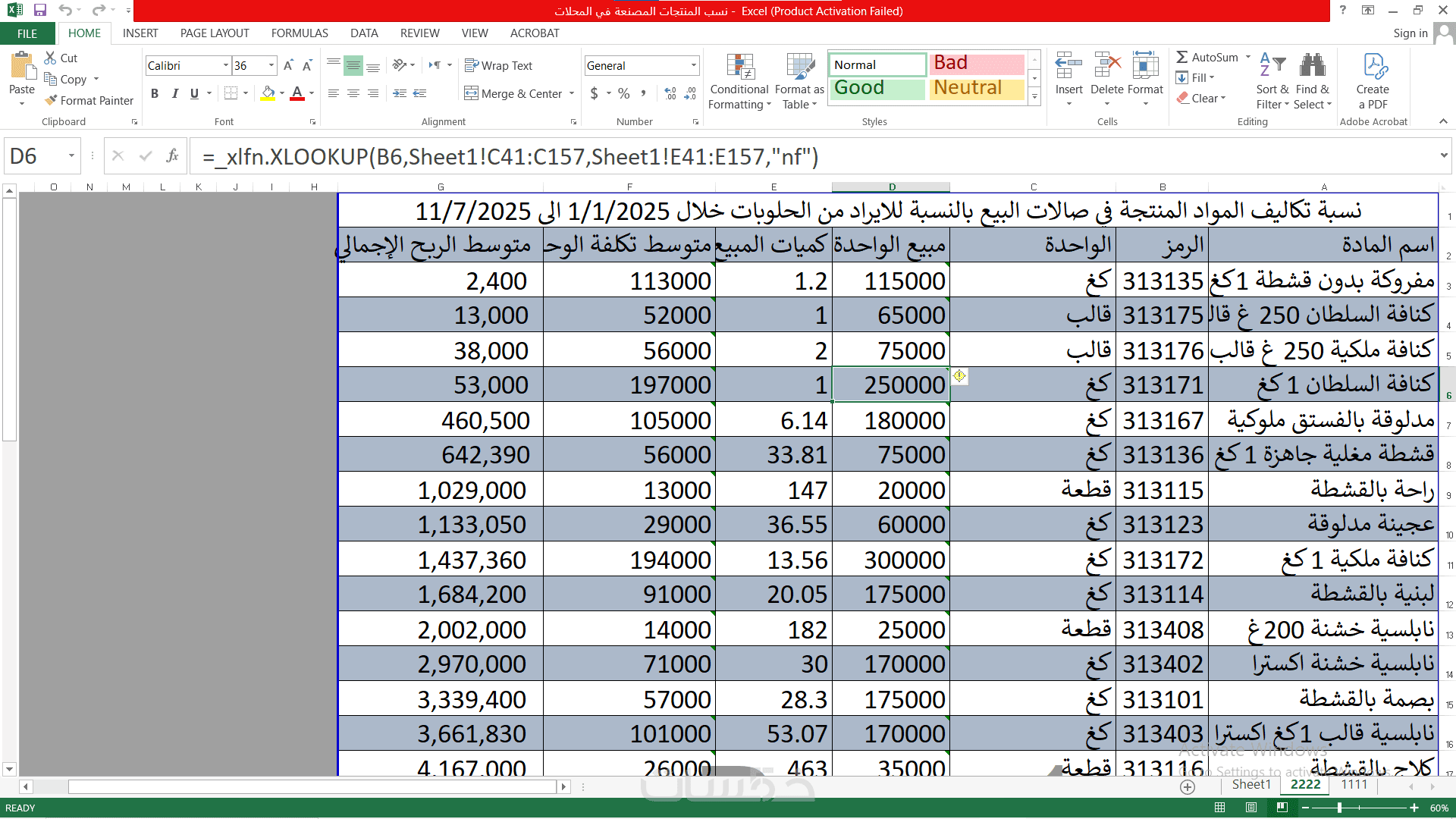Viewport: 1456px width, 819px height.
Task: Toggle Italic formatting
Action: (174, 93)
